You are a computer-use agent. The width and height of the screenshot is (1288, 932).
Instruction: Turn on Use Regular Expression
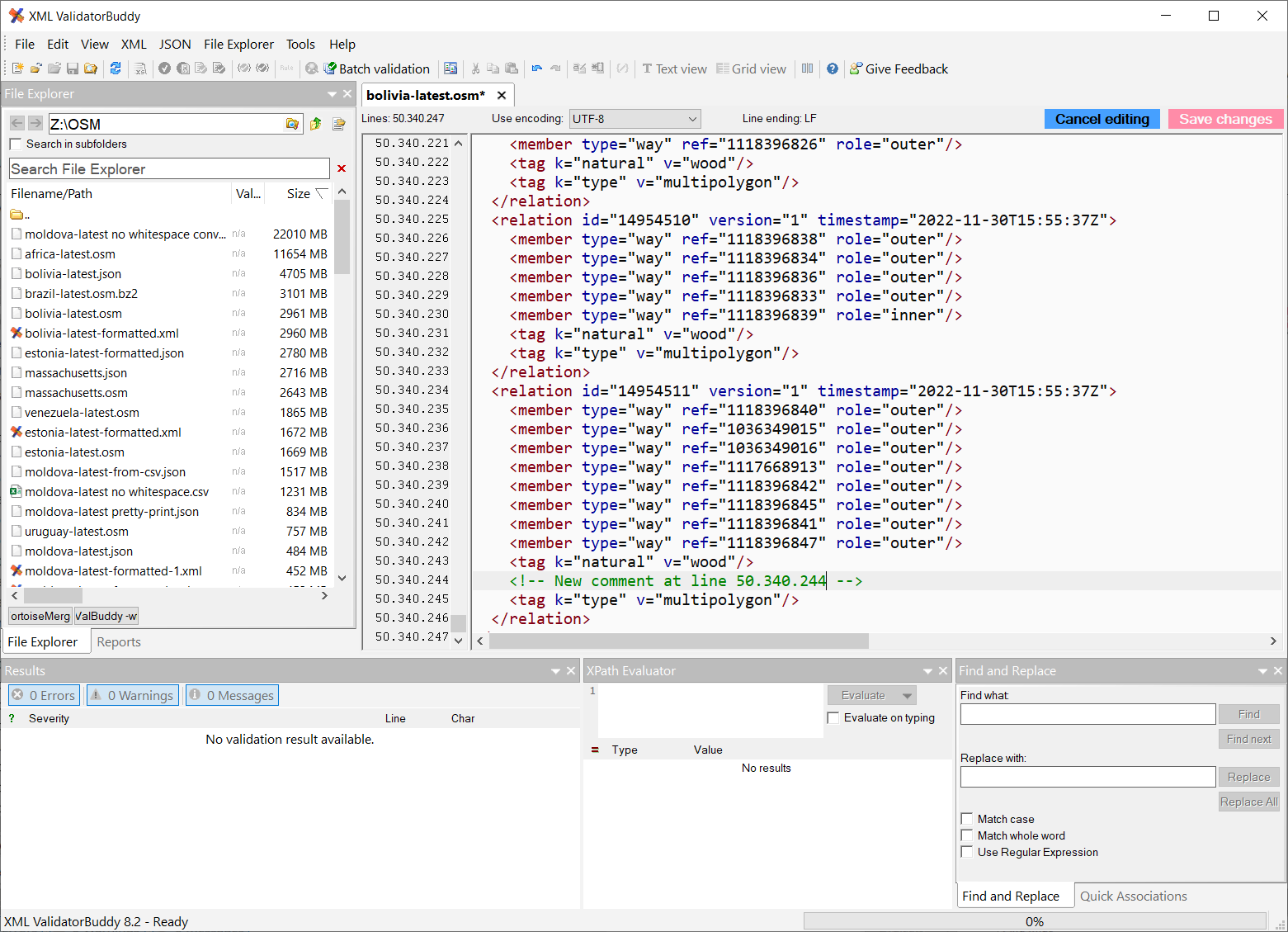967,852
